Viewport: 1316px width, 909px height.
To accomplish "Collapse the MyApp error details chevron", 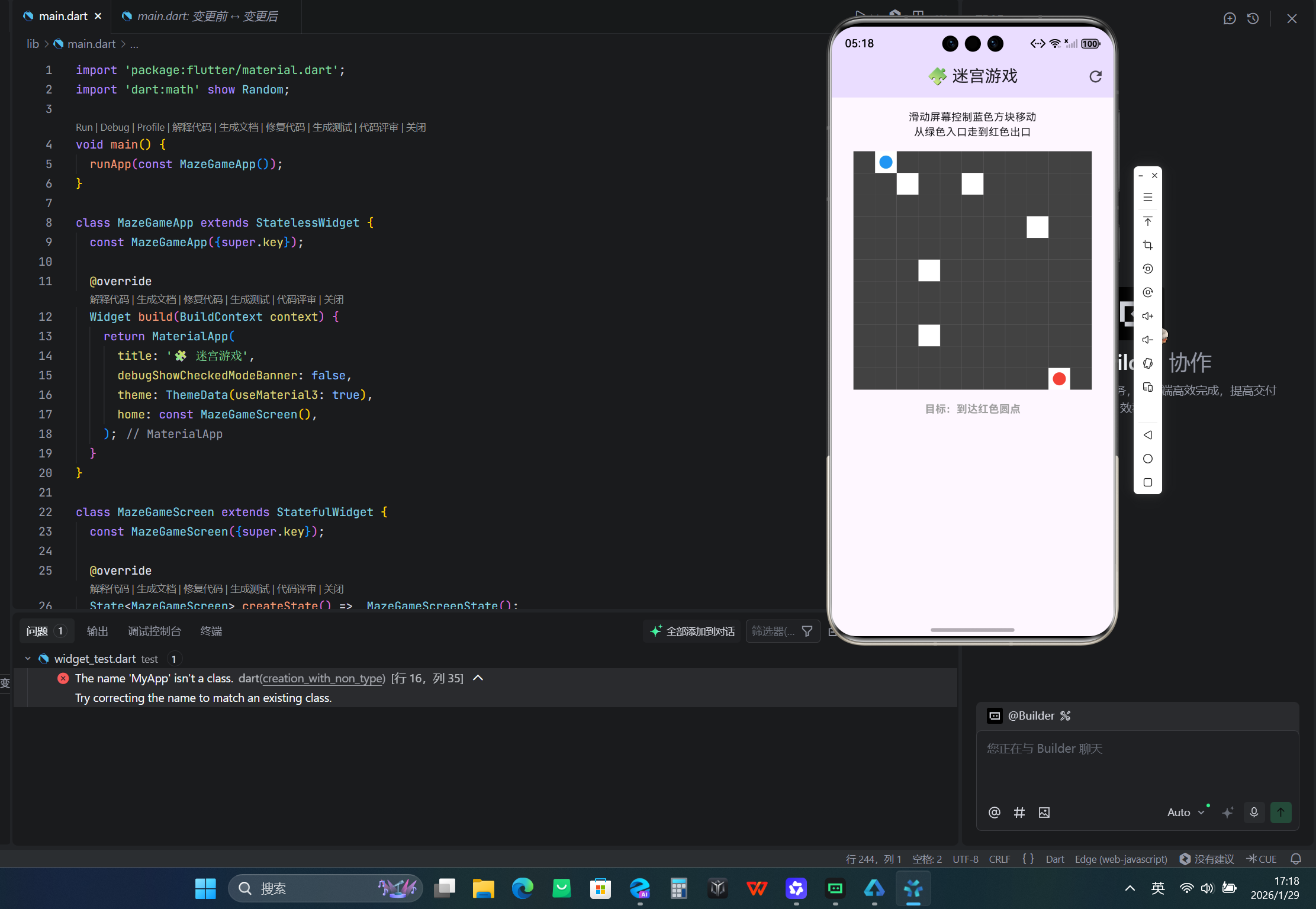I will (x=478, y=678).
